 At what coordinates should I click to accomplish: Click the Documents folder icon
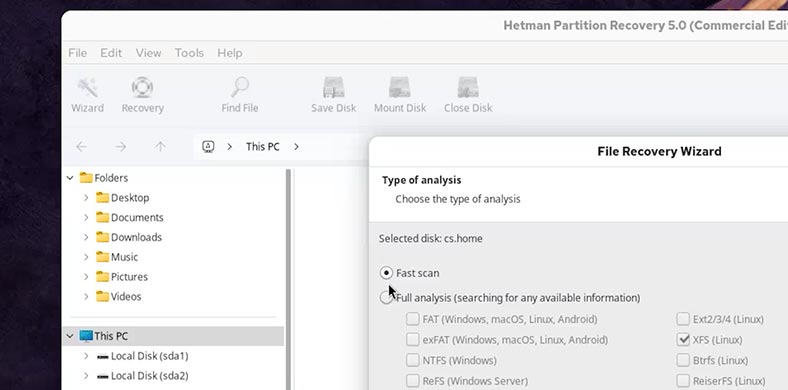[x=103, y=217]
